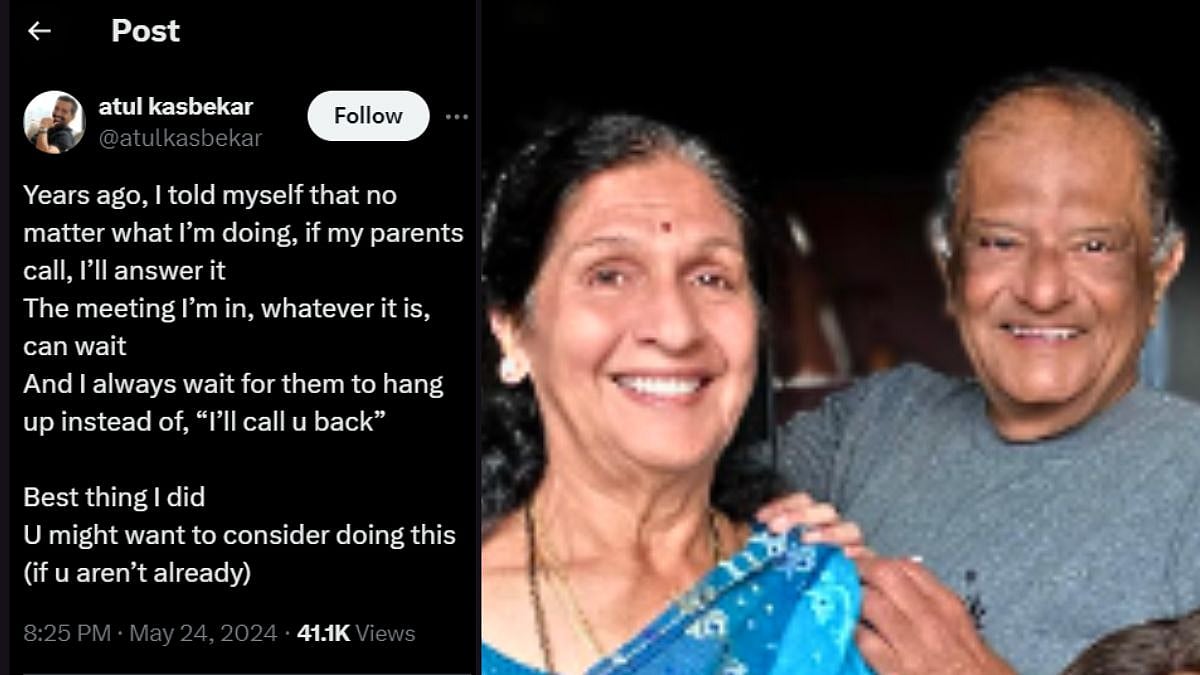Viewport: 1200px width, 675px height.
Task: Select the 'U might want to consider' sentence
Action: tap(239, 535)
